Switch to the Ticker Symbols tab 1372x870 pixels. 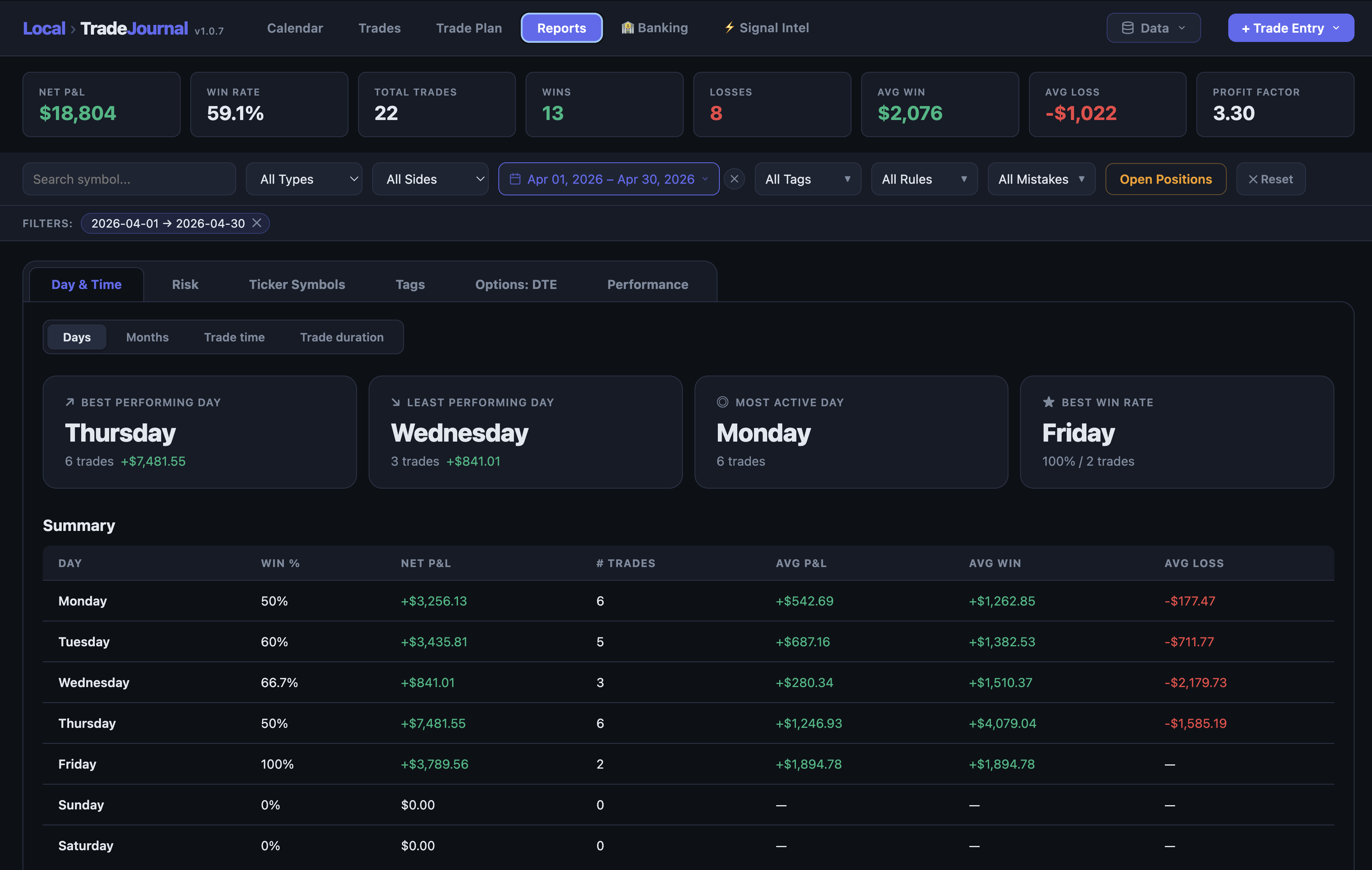click(297, 284)
